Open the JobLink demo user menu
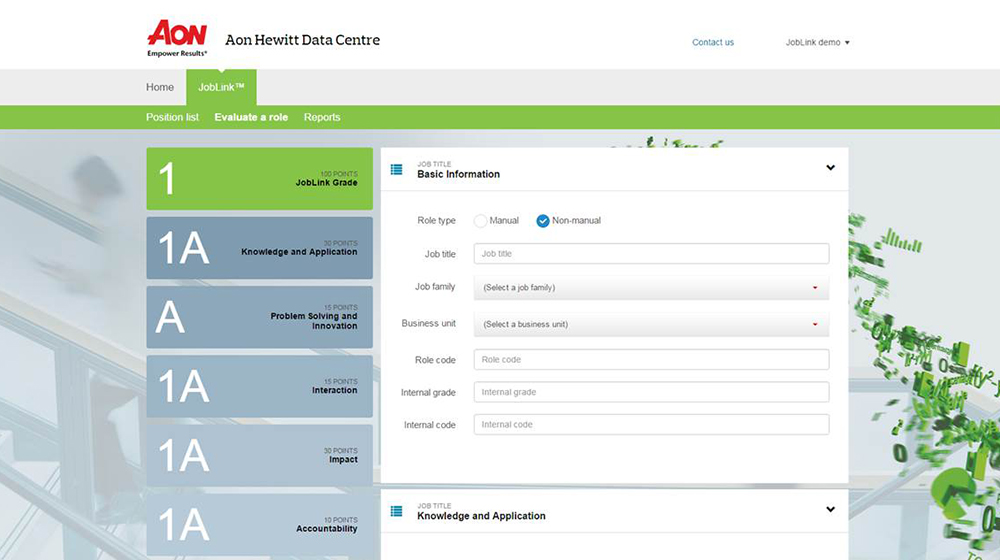Viewport: 1000px width, 560px height. coord(817,43)
